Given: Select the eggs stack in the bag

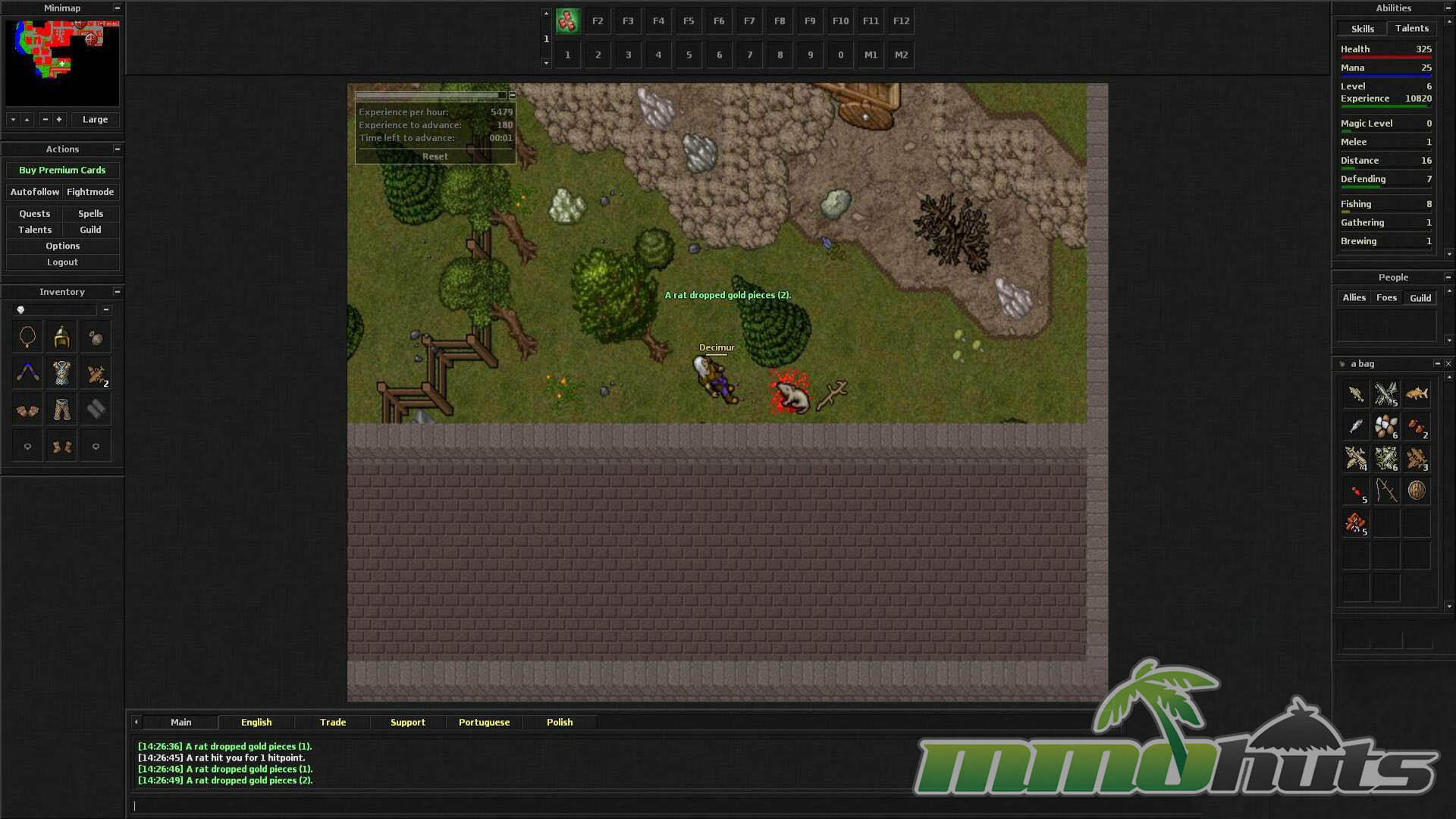Looking at the screenshot, I should click(x=1385, y=427).
